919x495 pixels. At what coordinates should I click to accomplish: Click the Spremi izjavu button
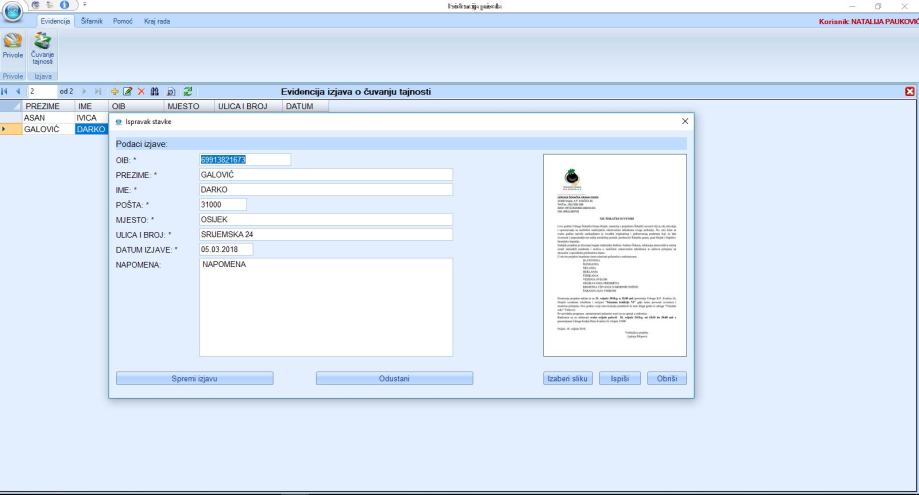pyautogui.click(x=195, y=378)
